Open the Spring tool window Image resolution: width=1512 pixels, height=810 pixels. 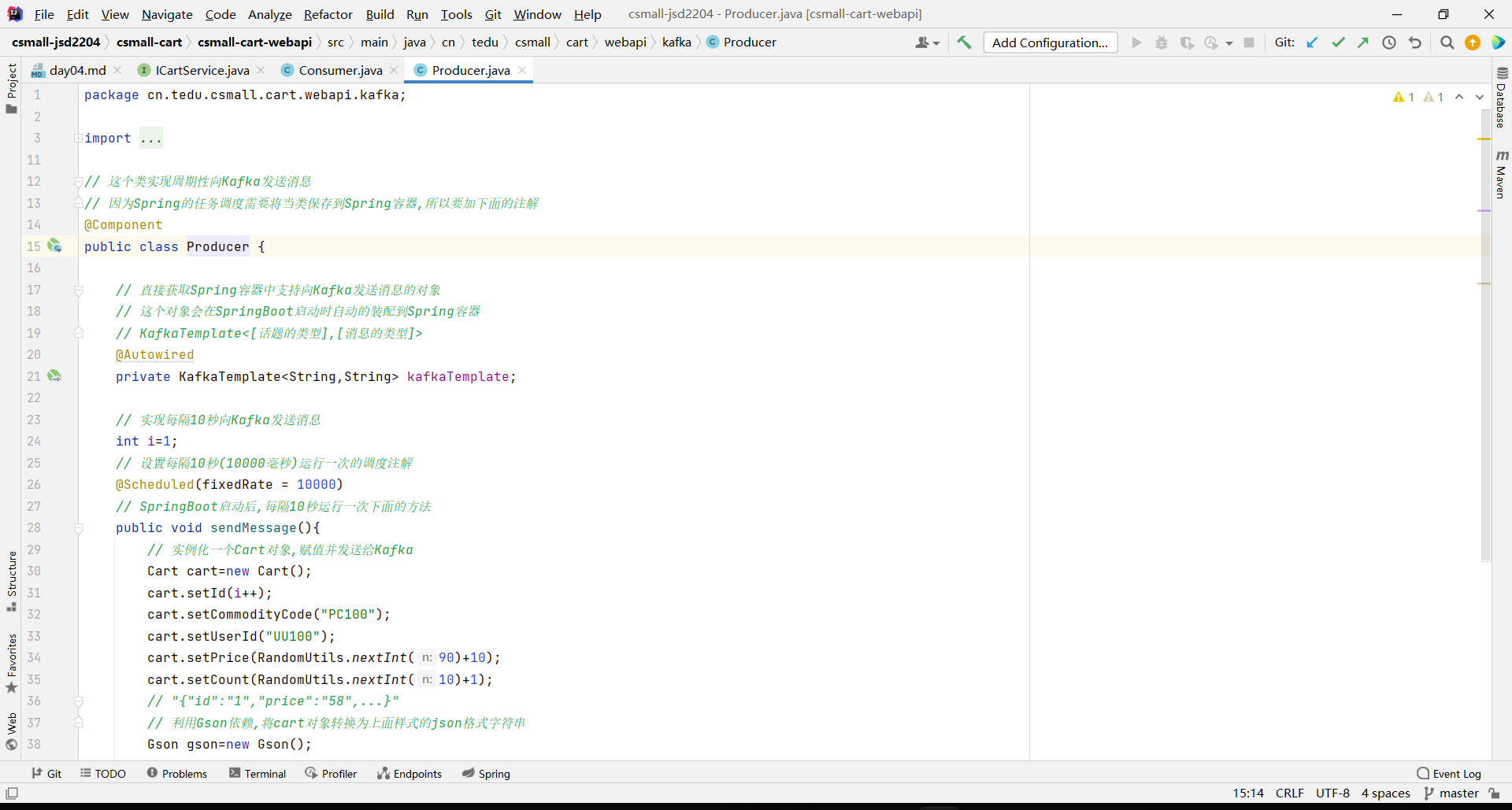[x=486, y=774]
